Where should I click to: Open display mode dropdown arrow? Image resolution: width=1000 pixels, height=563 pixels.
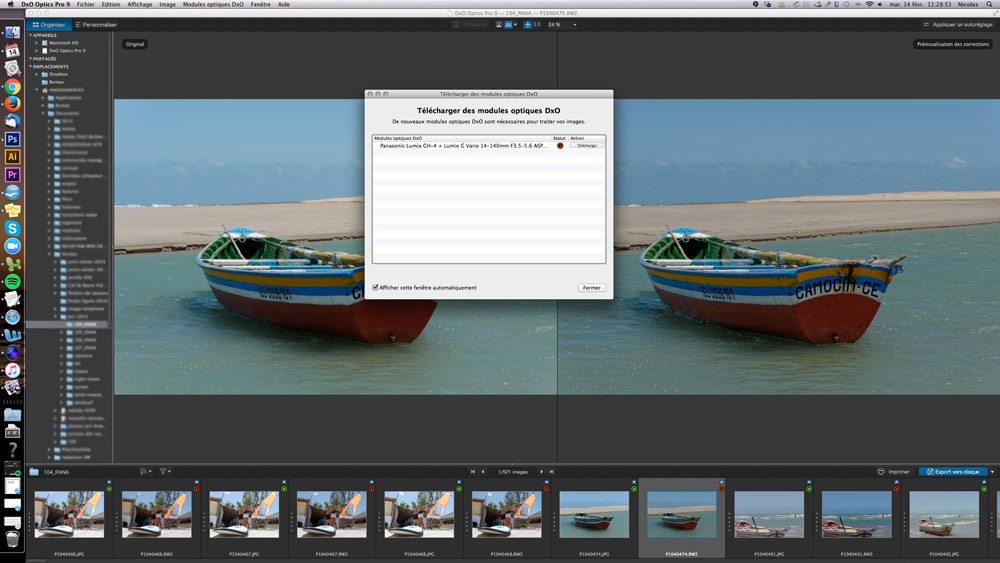[x=515, y=25]
